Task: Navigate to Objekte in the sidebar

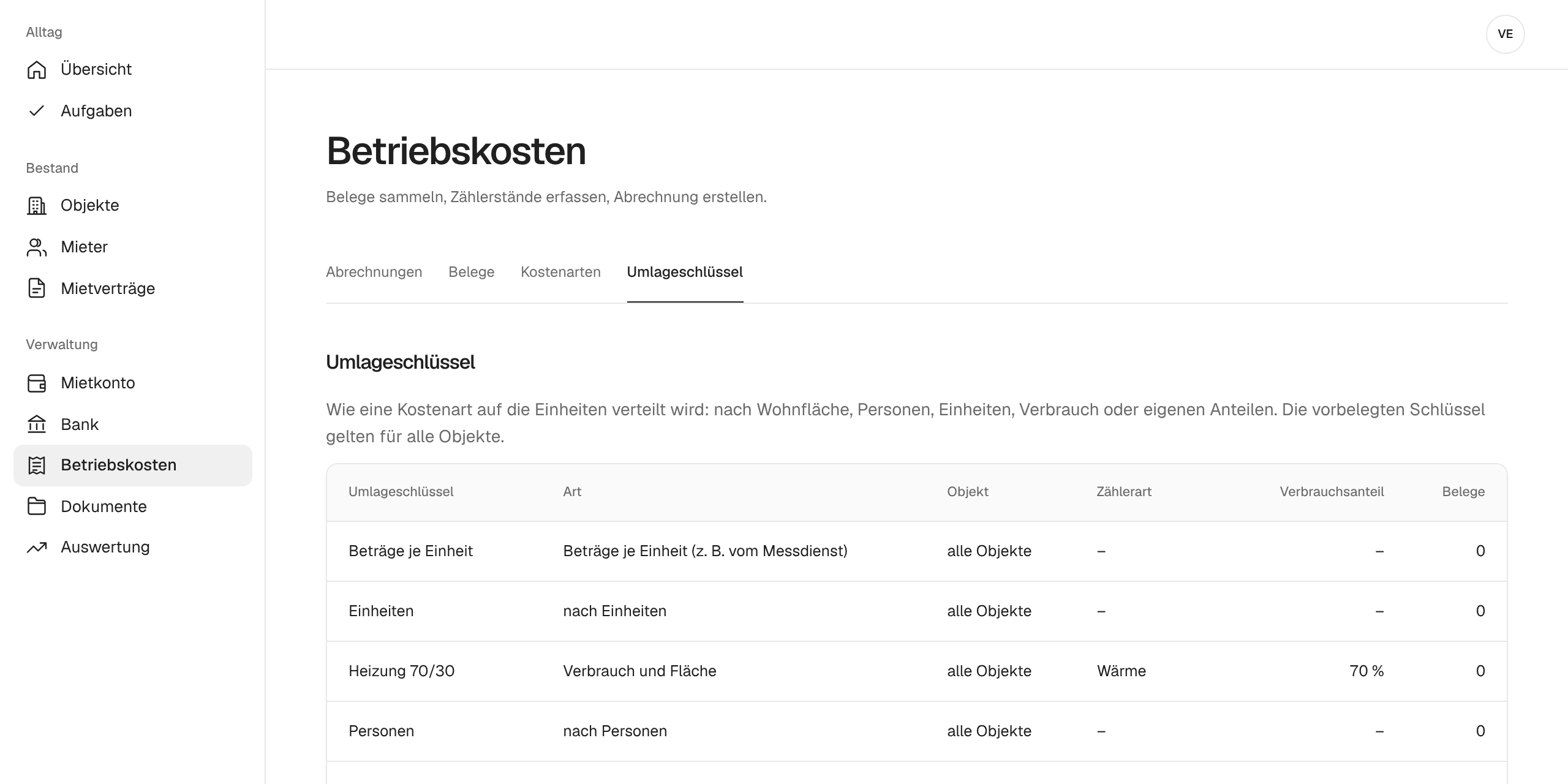Action: (x=133, y=206)
